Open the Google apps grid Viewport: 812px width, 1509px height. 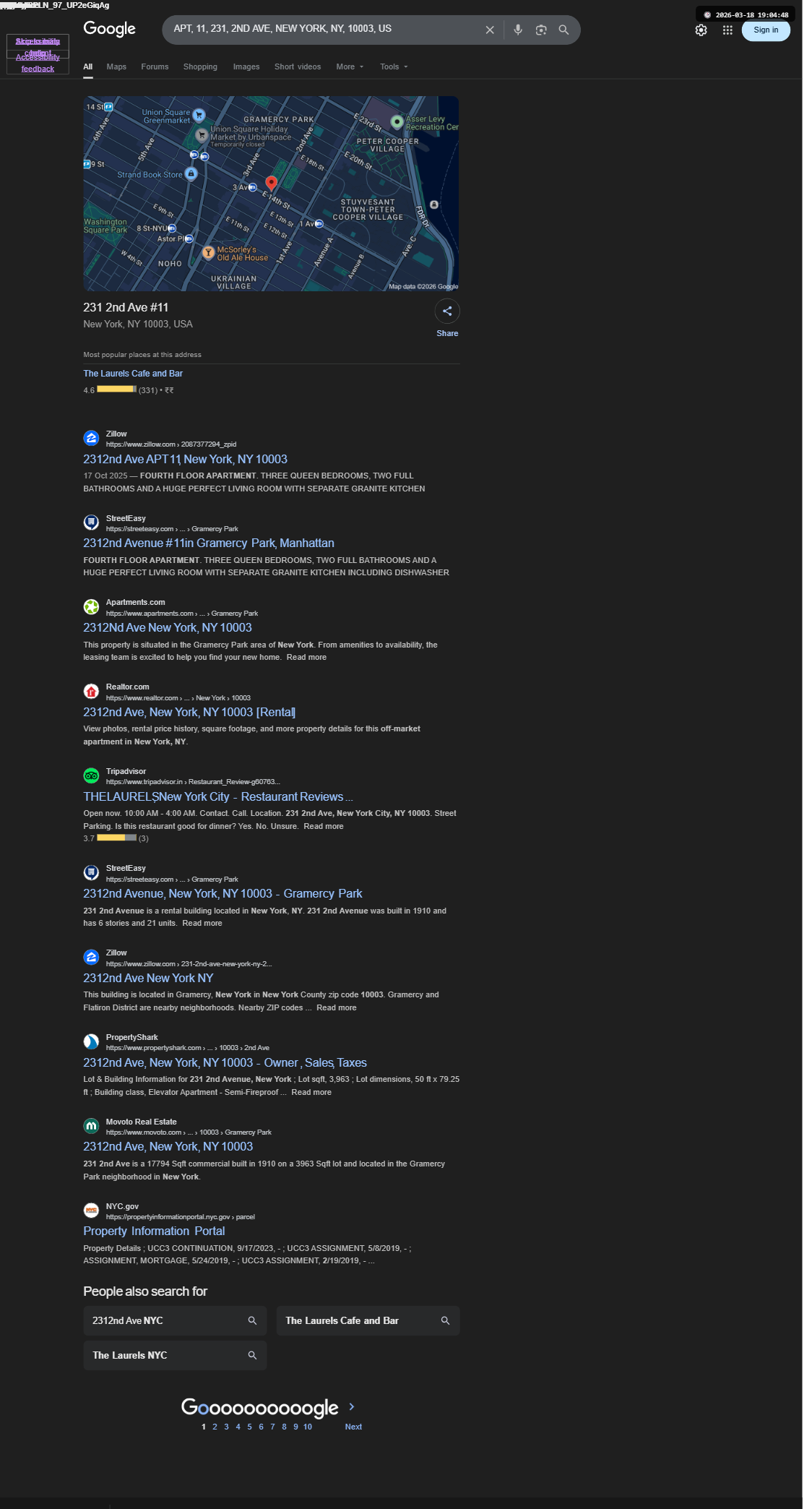[727, 30]
